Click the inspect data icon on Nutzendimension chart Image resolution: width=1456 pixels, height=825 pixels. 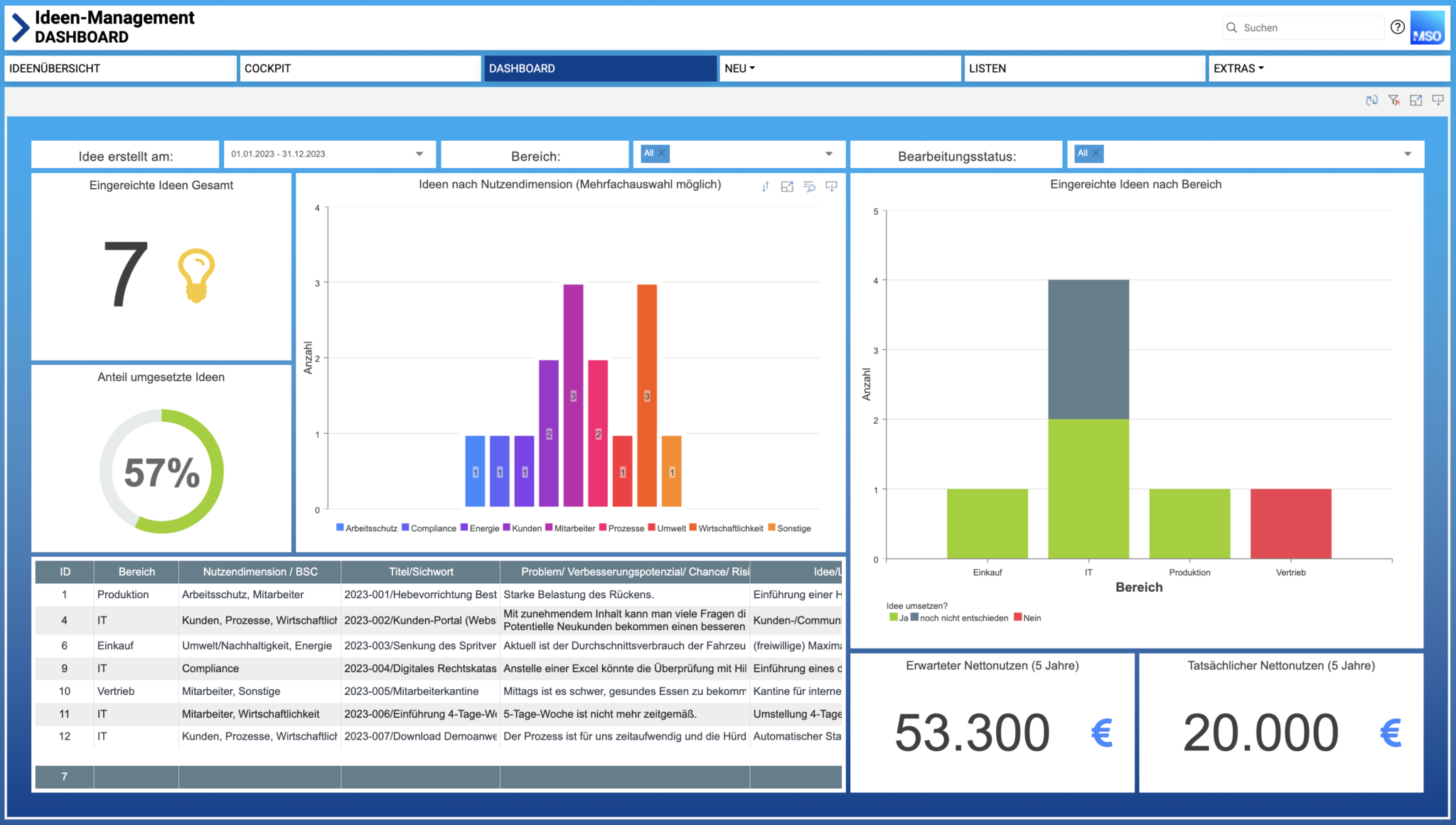click(809, 186)
